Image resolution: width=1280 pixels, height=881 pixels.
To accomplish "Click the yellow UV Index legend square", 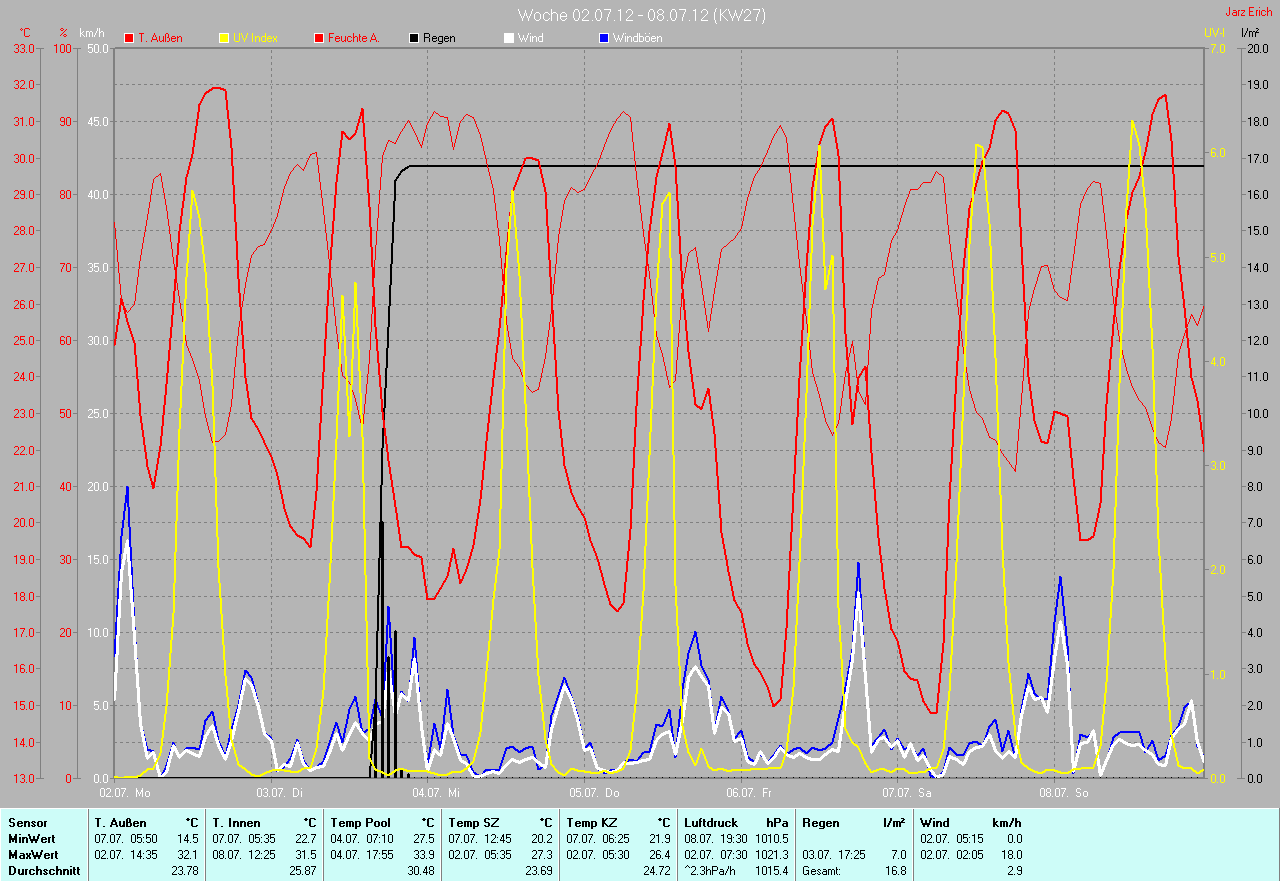I will point(224,38).
